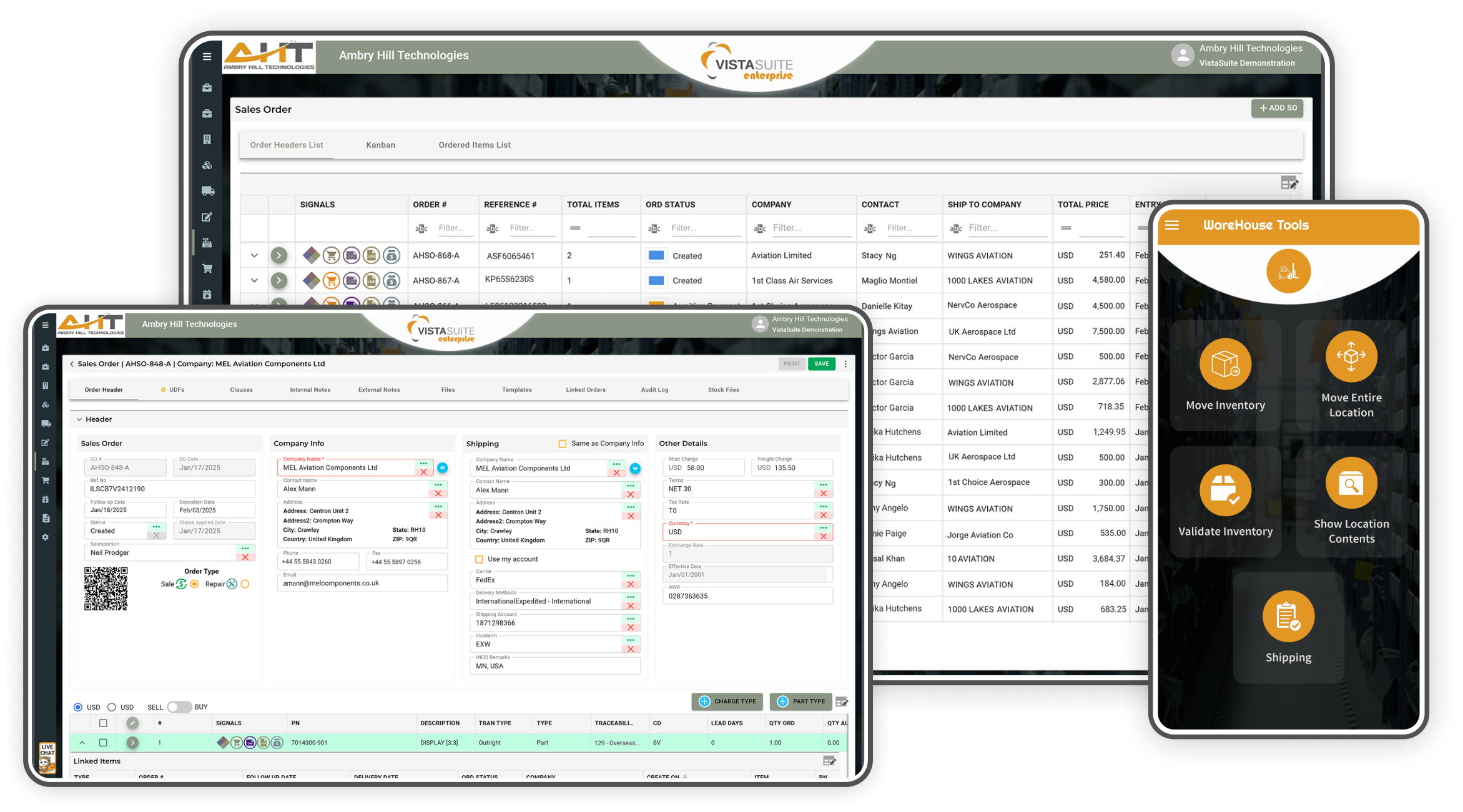Click the ADD SO button

pyautogui.click(x=1277, y=108)
